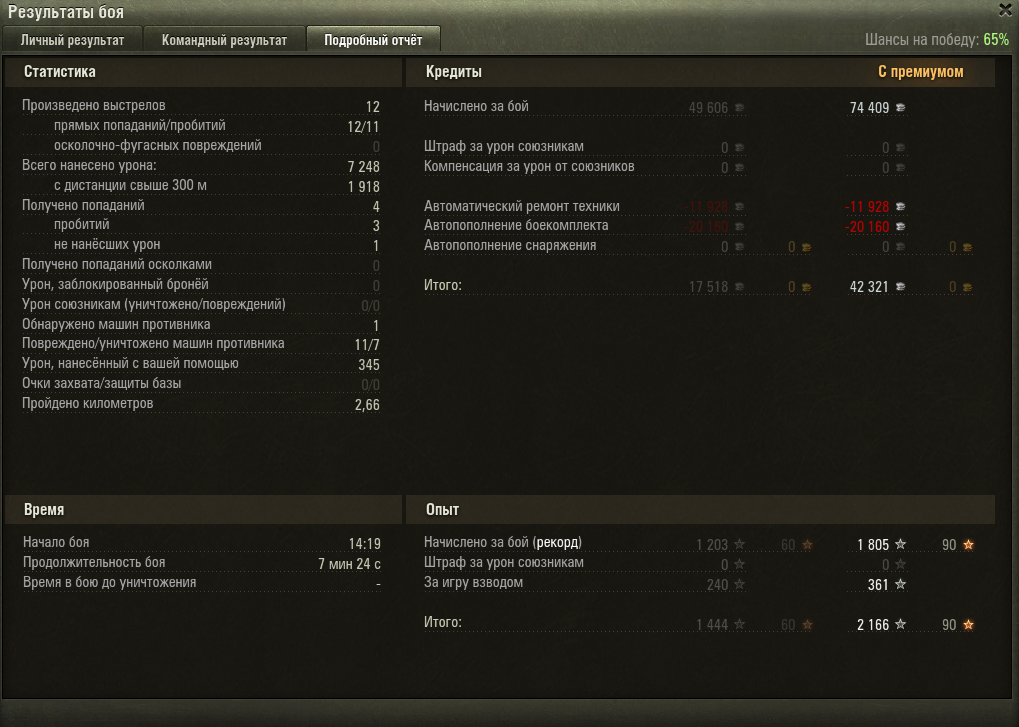Click the Произведено выстрелов row label

pyautogui.click(x=94, y=105)
